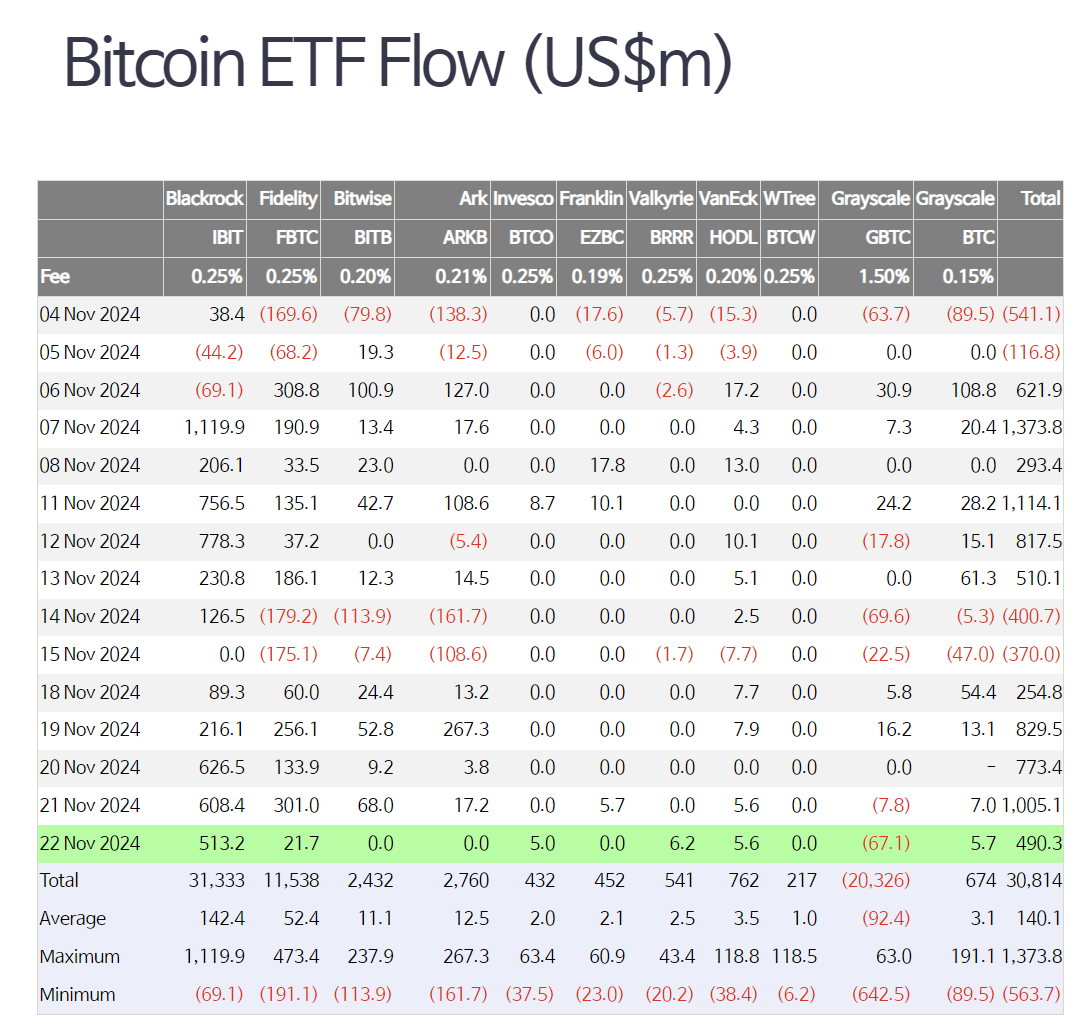
Task: Click the Maximum row label
Action: point(79,956)
